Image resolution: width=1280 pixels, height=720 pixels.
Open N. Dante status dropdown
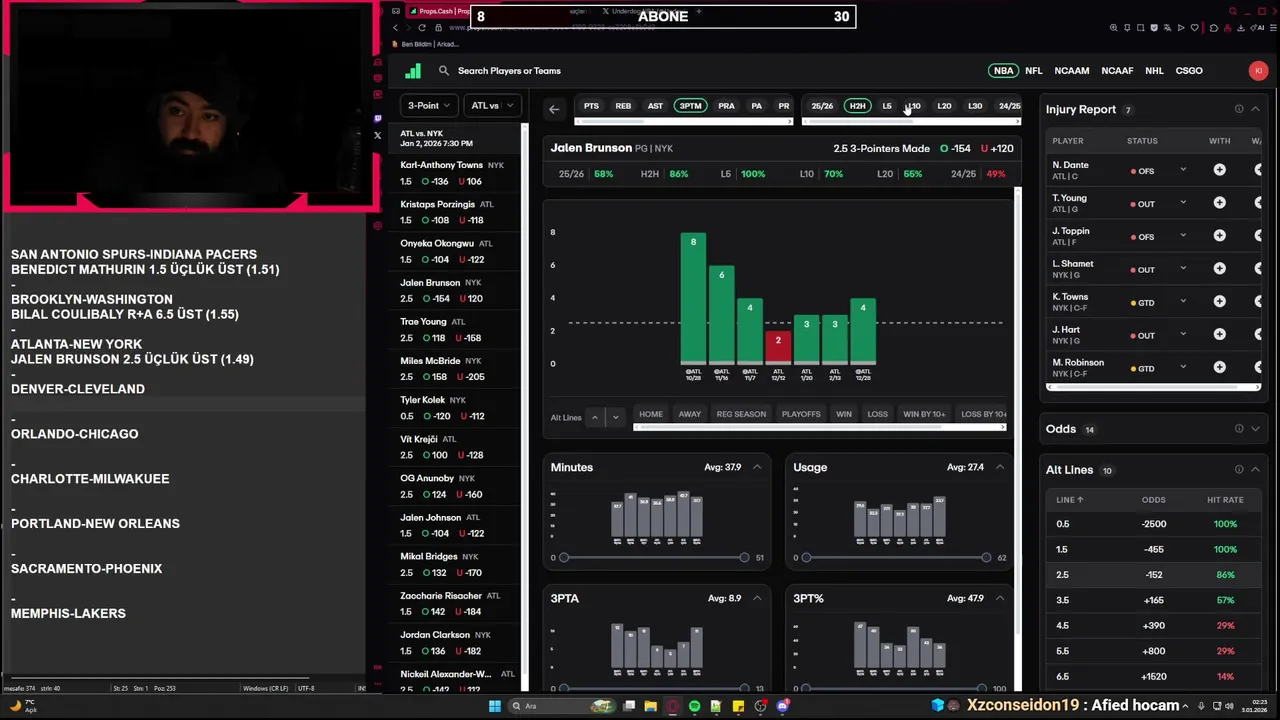[x=1182, y=170]
